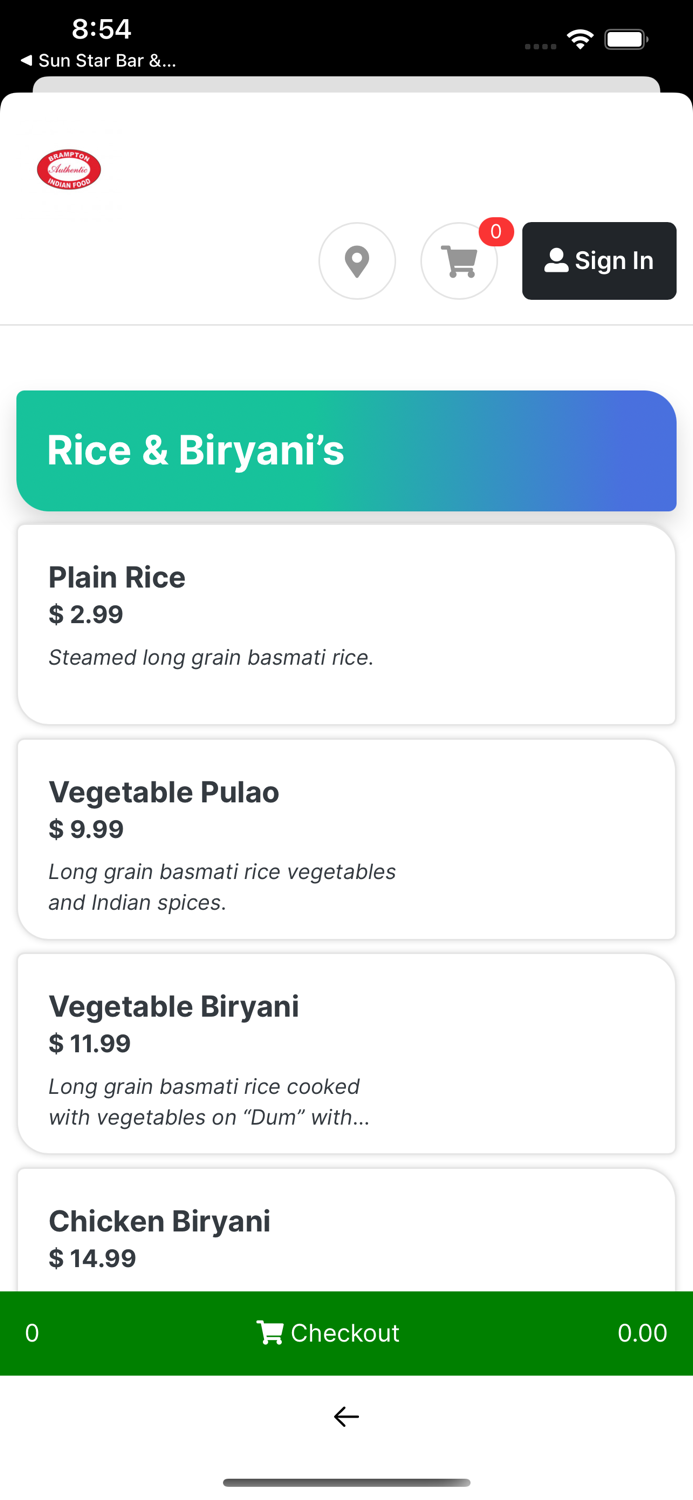Click the 0.00 total in Checkout bar
This screenshot has height=1500, width=693.
coord(643,1332)
